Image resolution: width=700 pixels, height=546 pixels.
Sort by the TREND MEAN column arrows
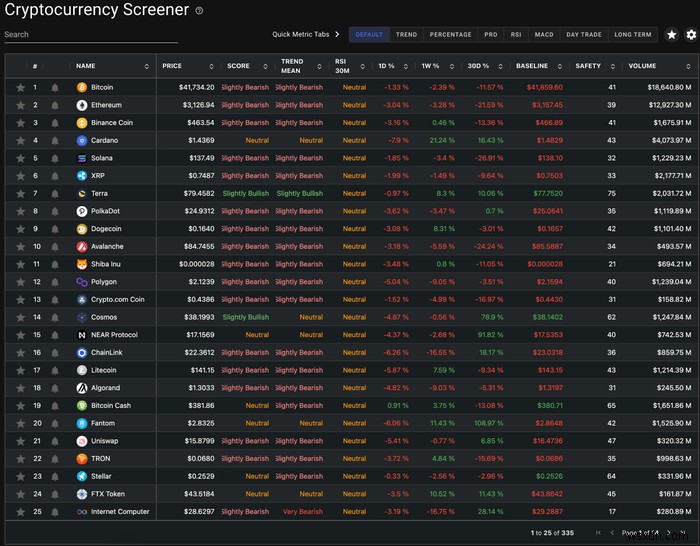319,66
